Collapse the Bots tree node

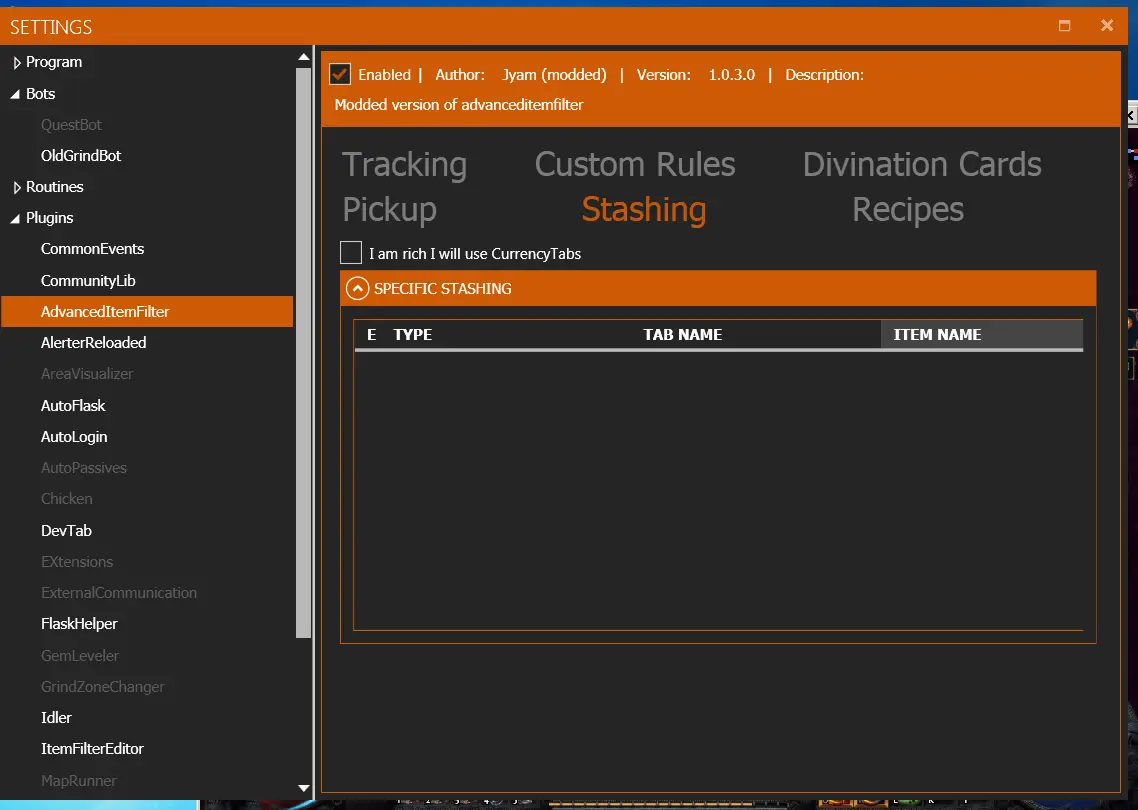(16, 94)
